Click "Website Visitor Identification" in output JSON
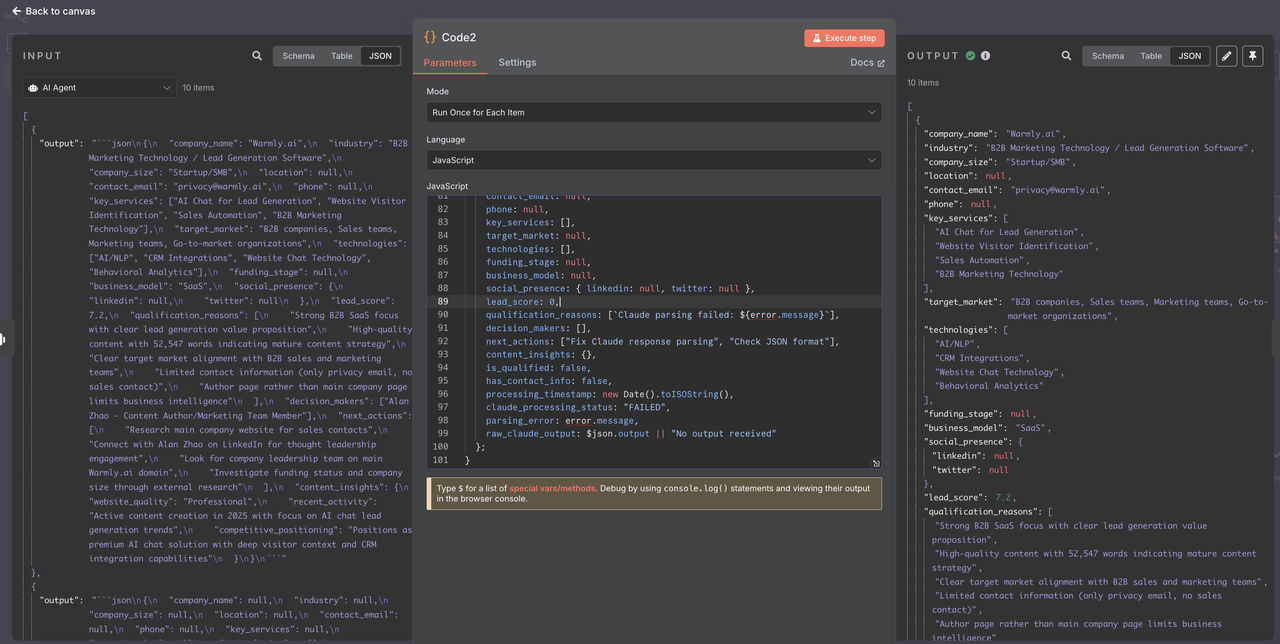The height and width of the screenshot is (644, 1280). pyautogui.click(x=1015, y=246)
